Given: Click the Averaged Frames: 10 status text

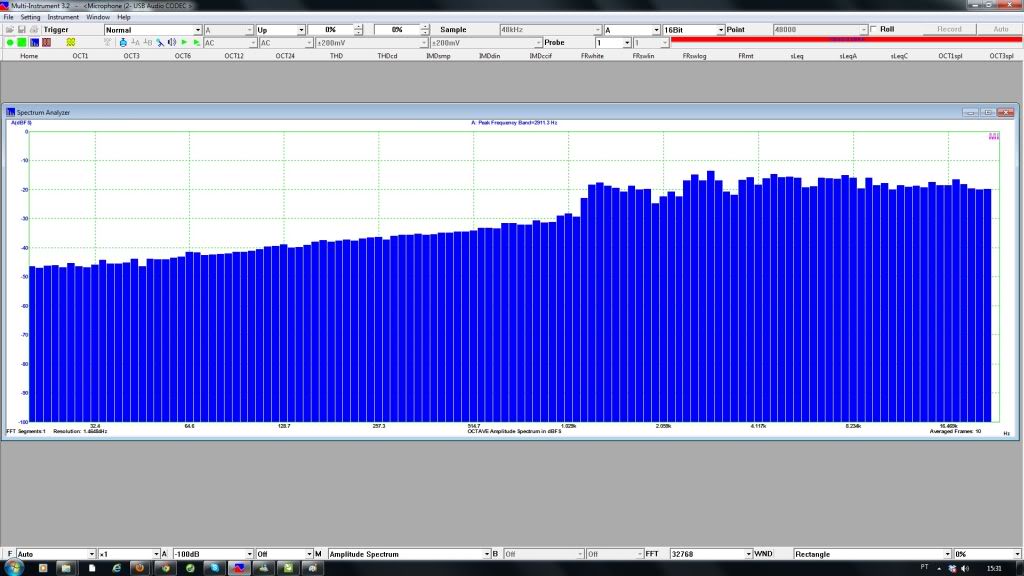Looking at the screenshot, I should click(x=955, y=432).
